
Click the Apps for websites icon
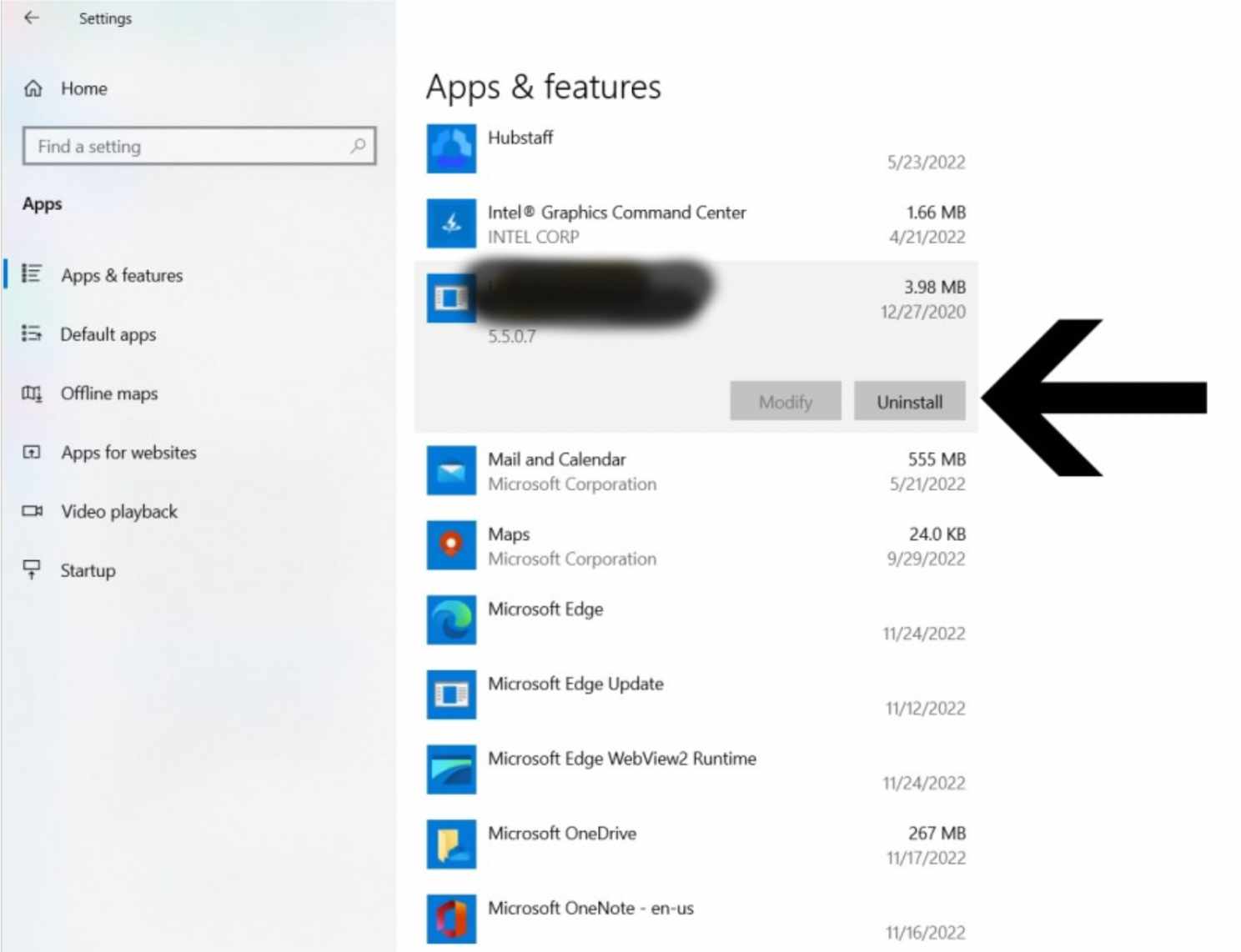tap(32, 453)
